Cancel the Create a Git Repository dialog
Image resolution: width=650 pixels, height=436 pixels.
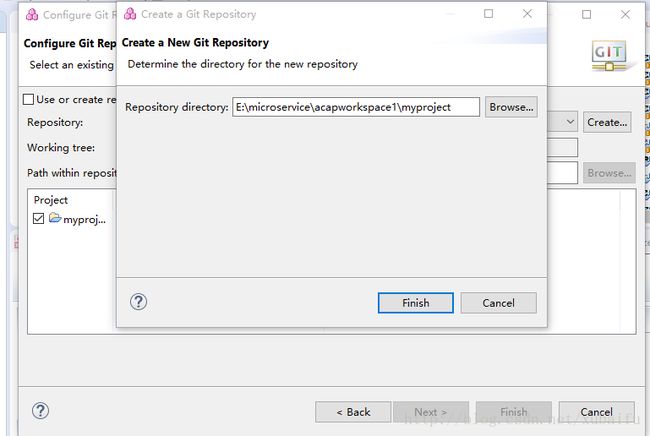498,303
